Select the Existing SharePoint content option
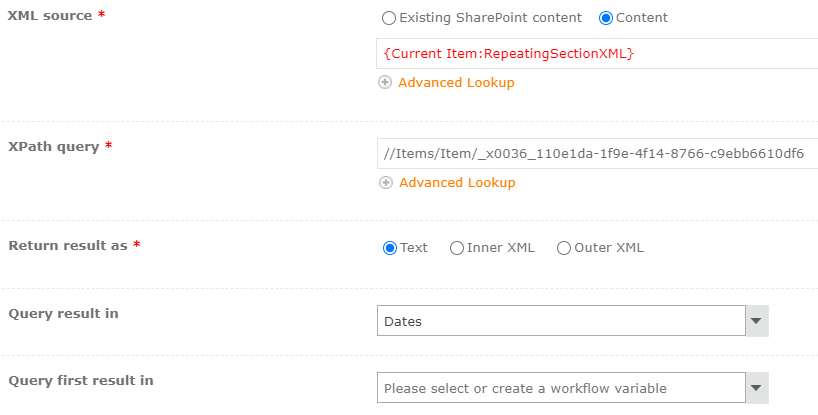 pyautogui.click(x=389, y=18)
